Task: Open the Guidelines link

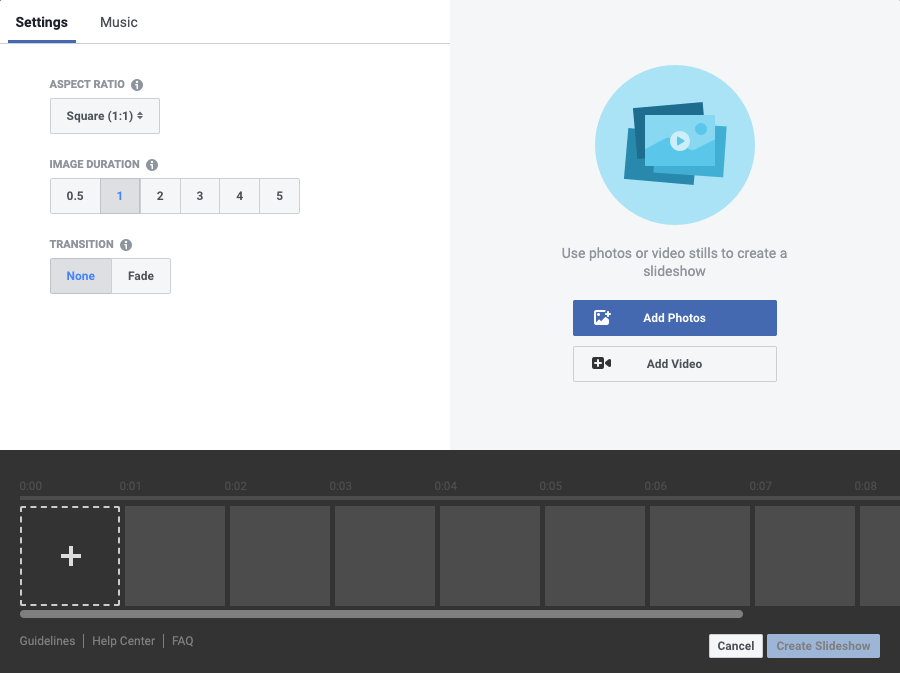Action: [x=47, y=641]
